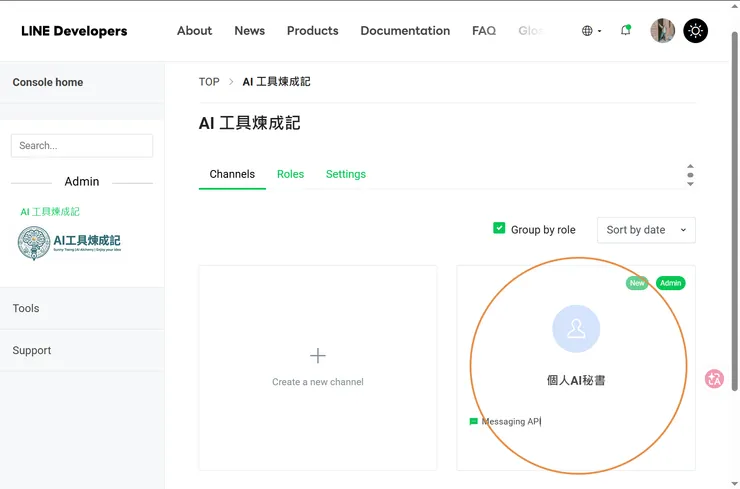Open the language globe selector
The width and height of the screenshot is (740, 489).
pyautogui.click(x=591, y=31)
